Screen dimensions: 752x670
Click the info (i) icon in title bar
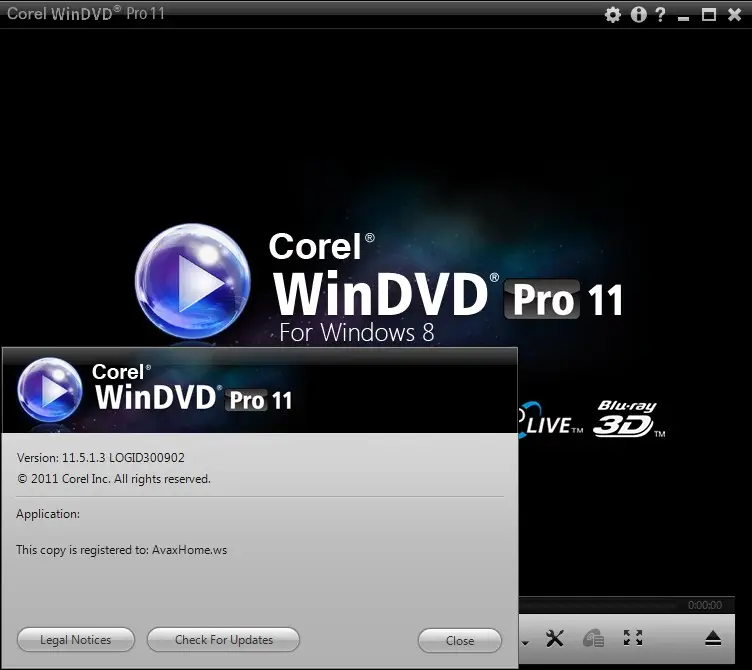638,15
